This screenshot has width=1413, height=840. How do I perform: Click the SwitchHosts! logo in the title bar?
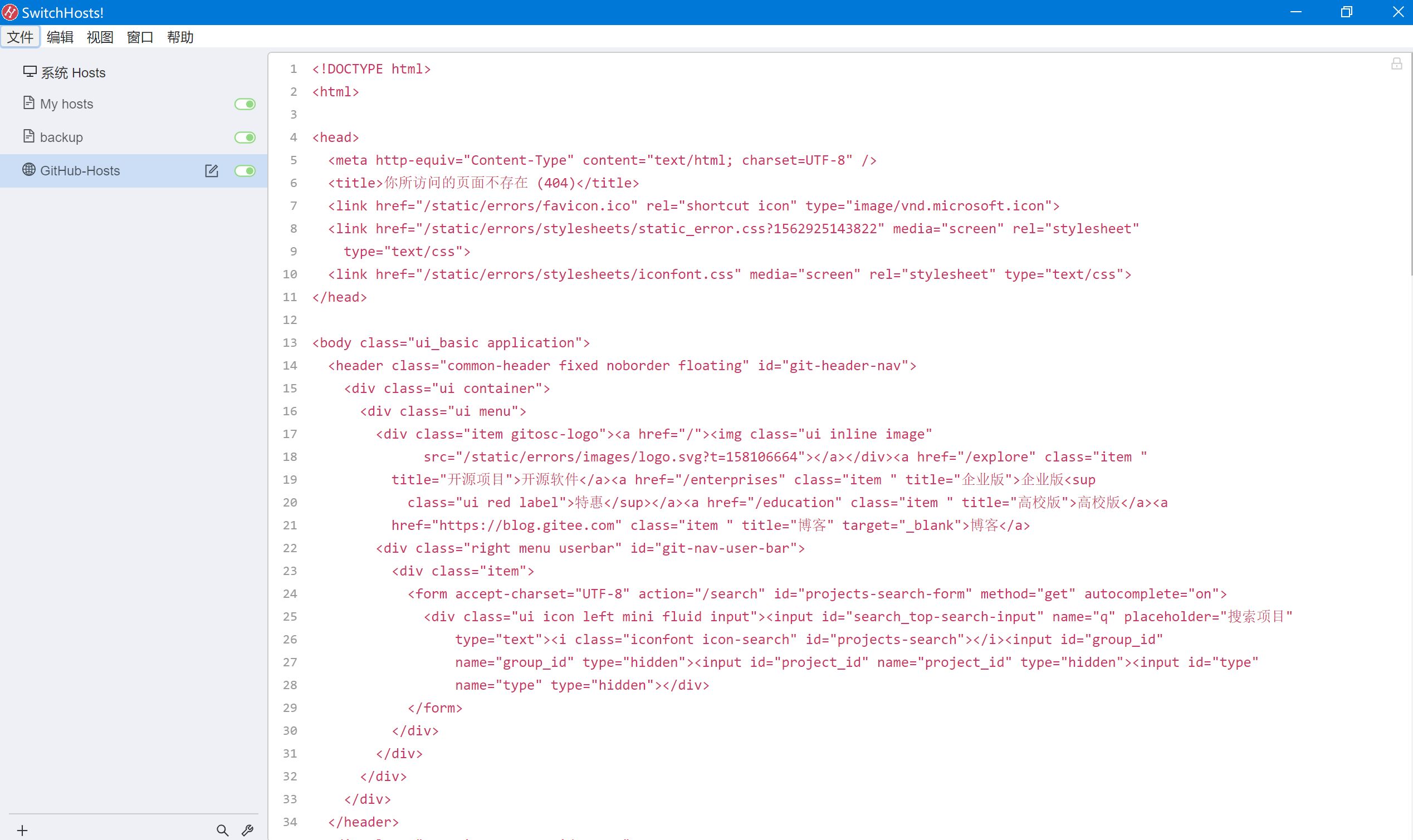coord(9,11)
